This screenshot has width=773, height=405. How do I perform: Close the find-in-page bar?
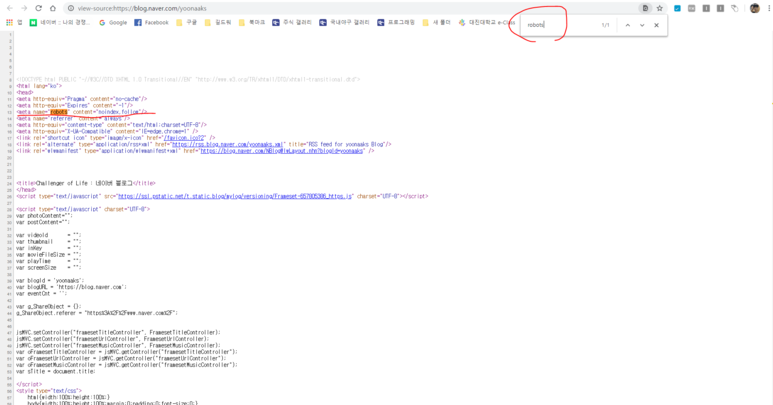pos(656,25)
